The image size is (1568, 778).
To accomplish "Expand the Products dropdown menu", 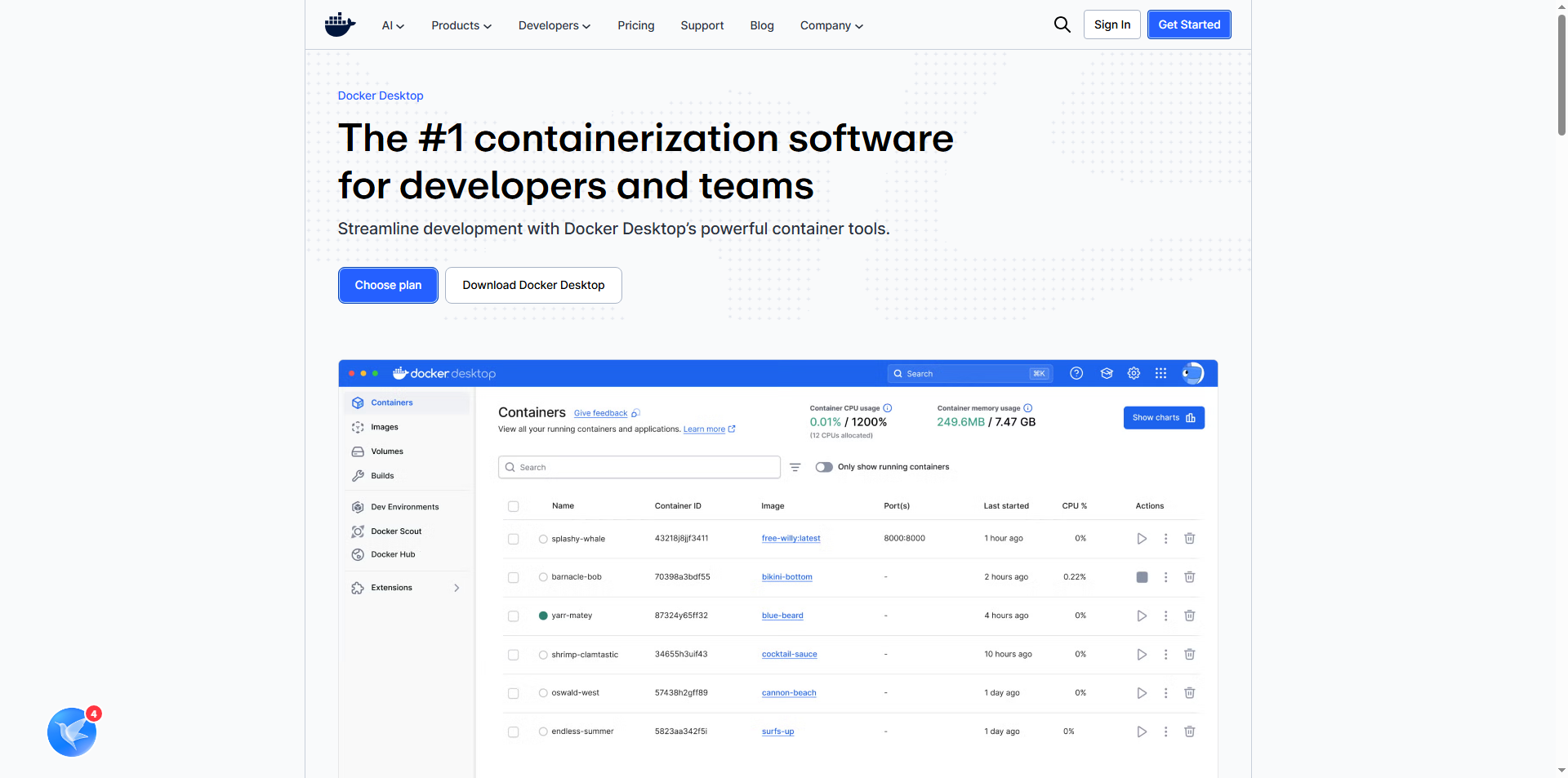I will point(461,25).
